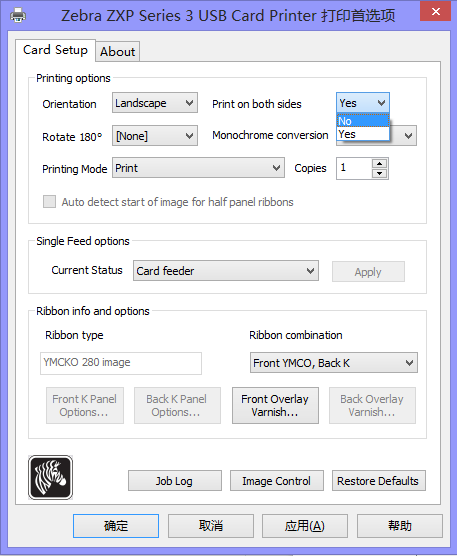This screenshot has width=457, height=556.
Task: Click the Job Log button
Action: [175, 480]
